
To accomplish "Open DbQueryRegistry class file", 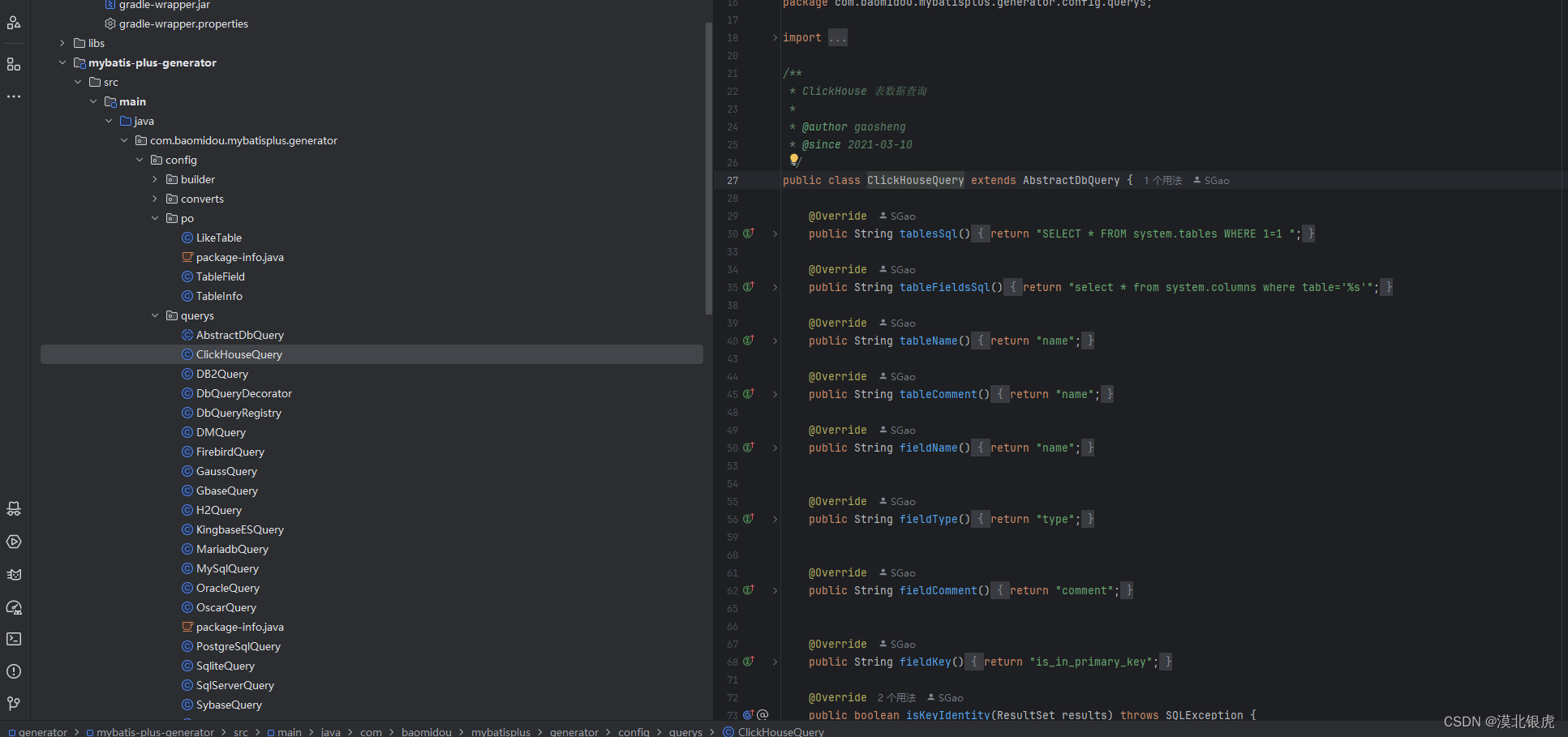I will [x=238, y=413].
